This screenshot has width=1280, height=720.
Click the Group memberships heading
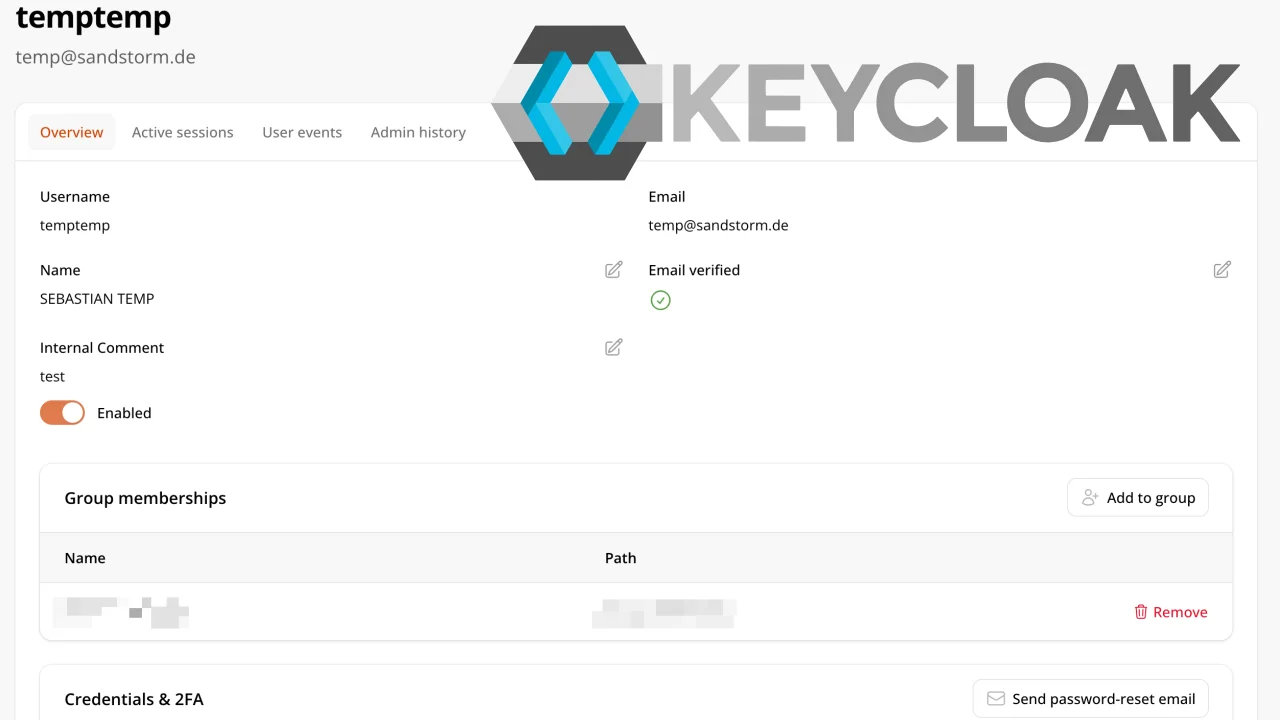tap(145, 498)
